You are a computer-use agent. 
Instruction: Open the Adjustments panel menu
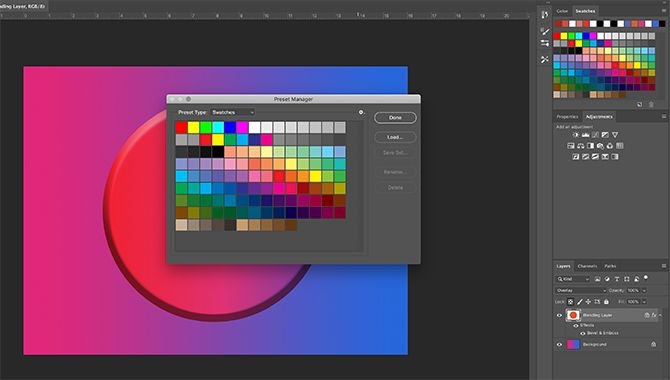664,116
